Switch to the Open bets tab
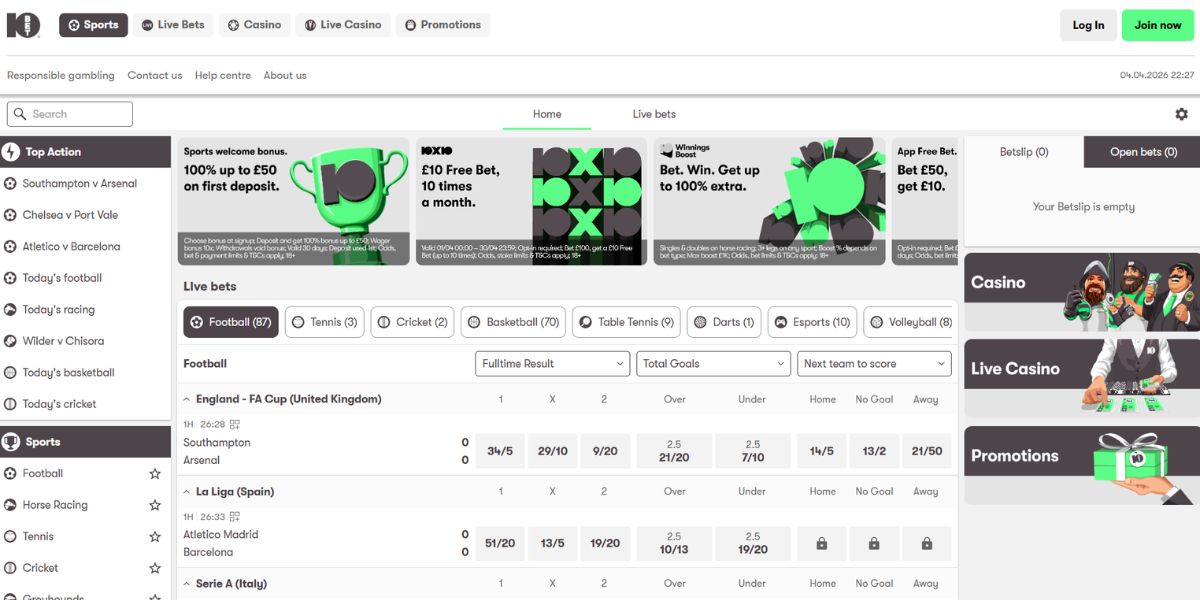The image size is (1200, 600). pyautogui.click(x=1143, y=152)
